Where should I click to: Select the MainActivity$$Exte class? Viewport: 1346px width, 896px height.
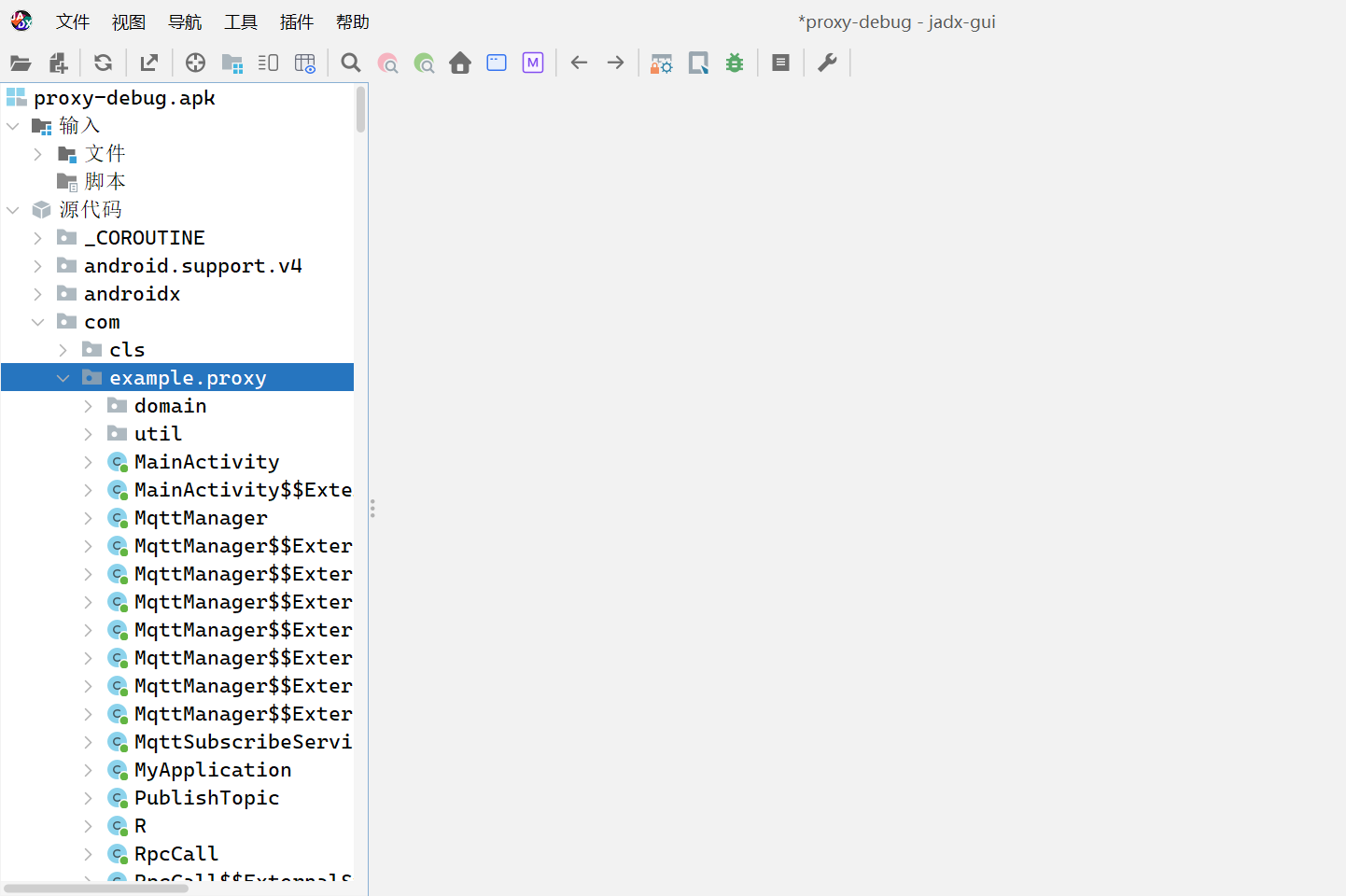pyautogui.click(x=243, y=490)
